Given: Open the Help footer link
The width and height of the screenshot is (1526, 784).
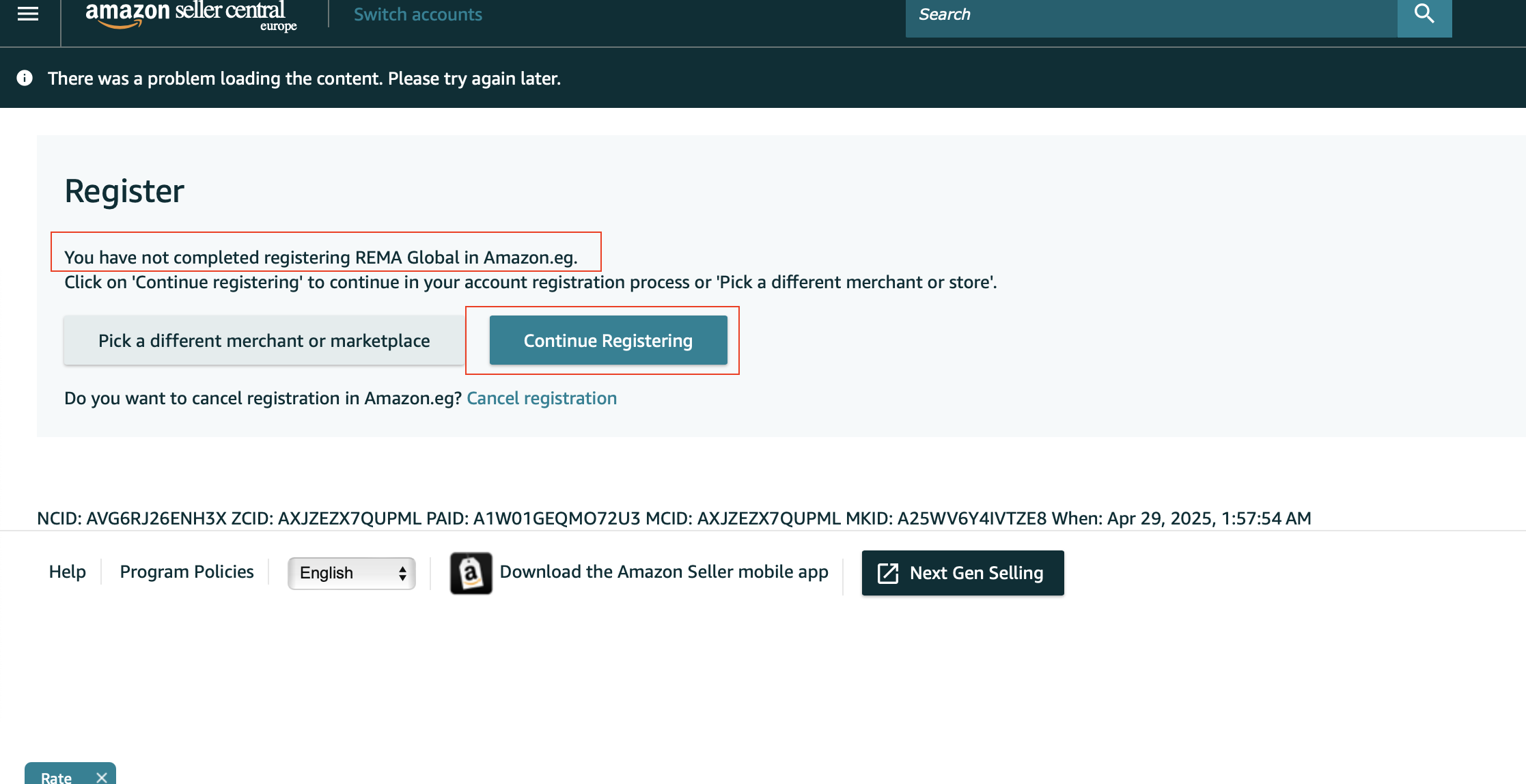Looking at the screenshot, I should 67,572.
